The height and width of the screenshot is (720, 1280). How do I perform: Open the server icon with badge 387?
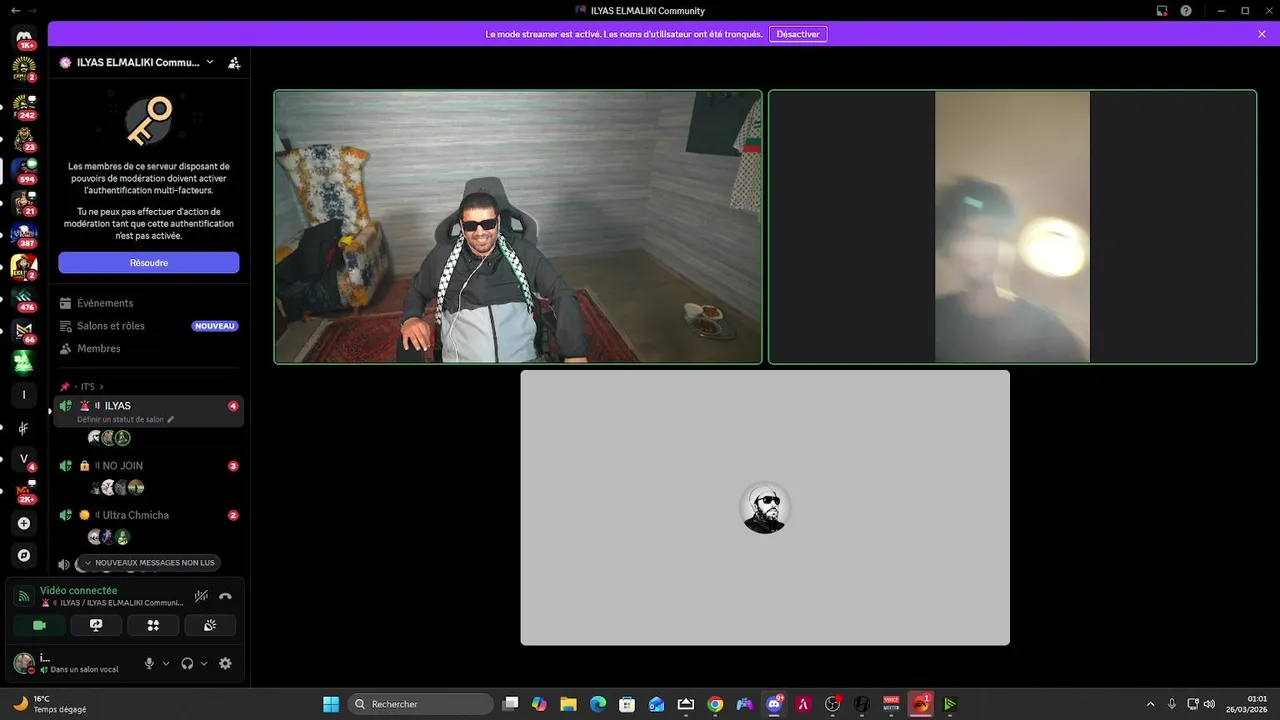[24, 234]
